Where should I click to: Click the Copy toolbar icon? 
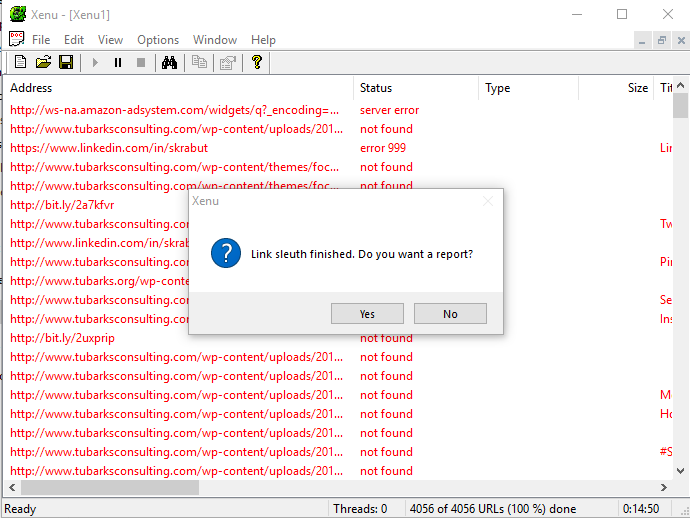(x=199, y=63)
